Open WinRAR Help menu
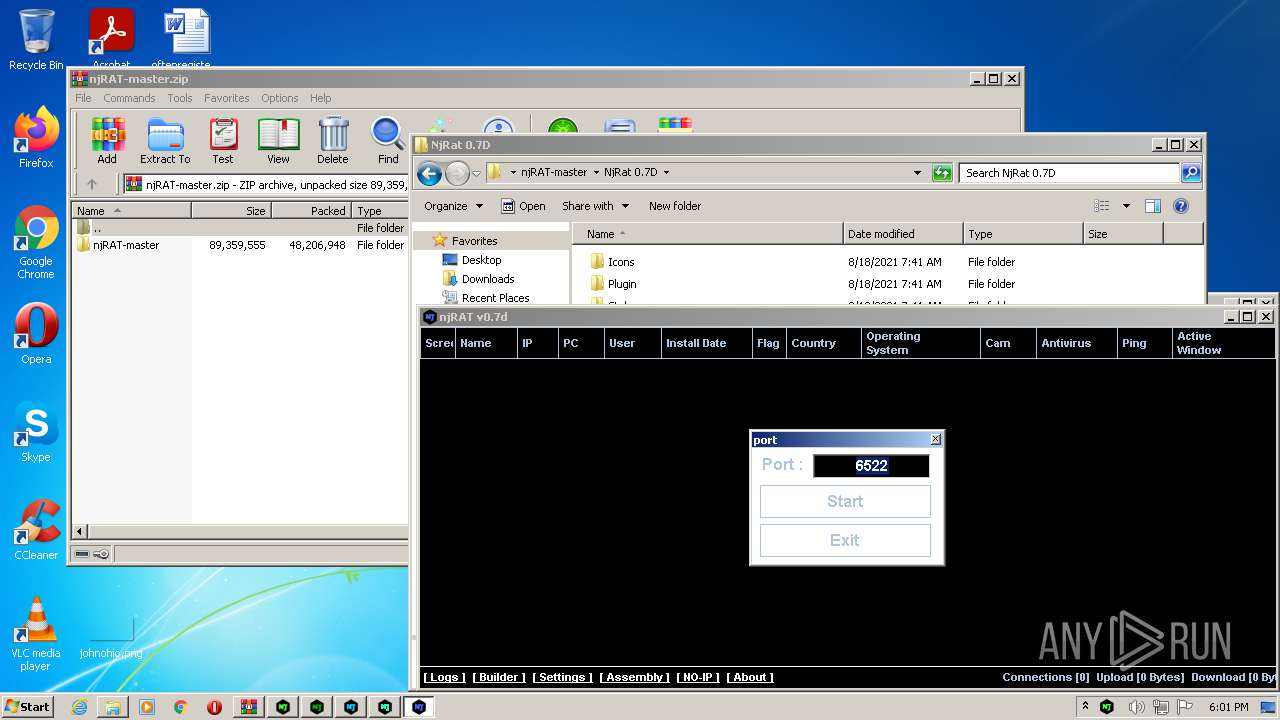Viewport: 1280px width, 720px height. click(x=321, y=98)
